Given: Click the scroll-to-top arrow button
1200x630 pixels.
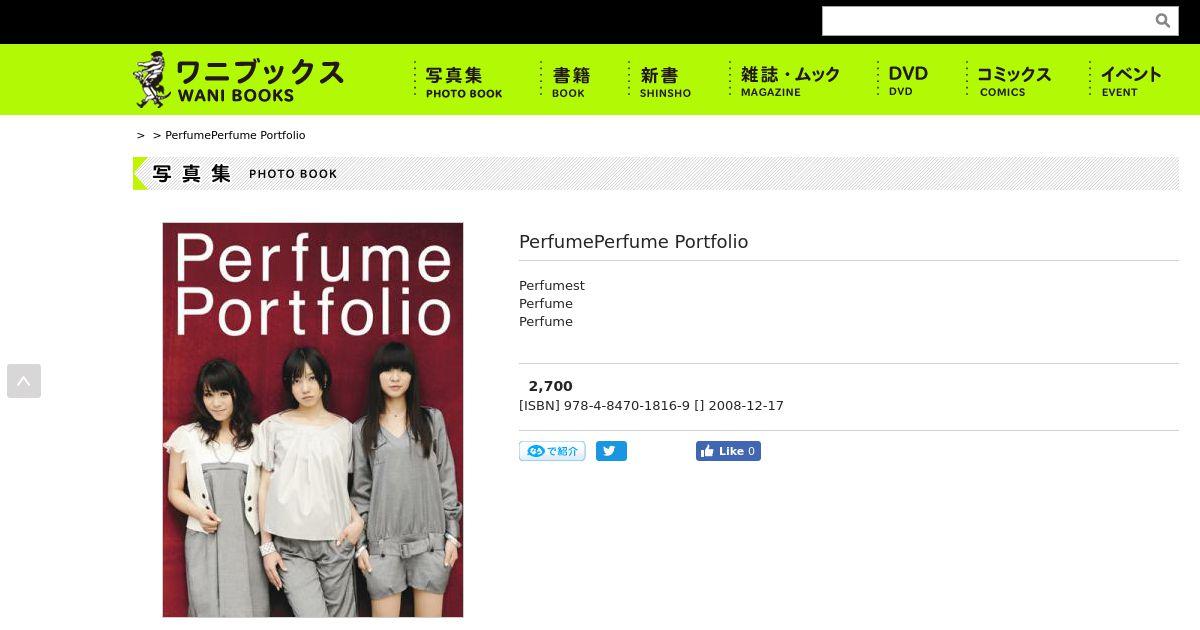Looking at the screenshot, I should tap(24, 381).
